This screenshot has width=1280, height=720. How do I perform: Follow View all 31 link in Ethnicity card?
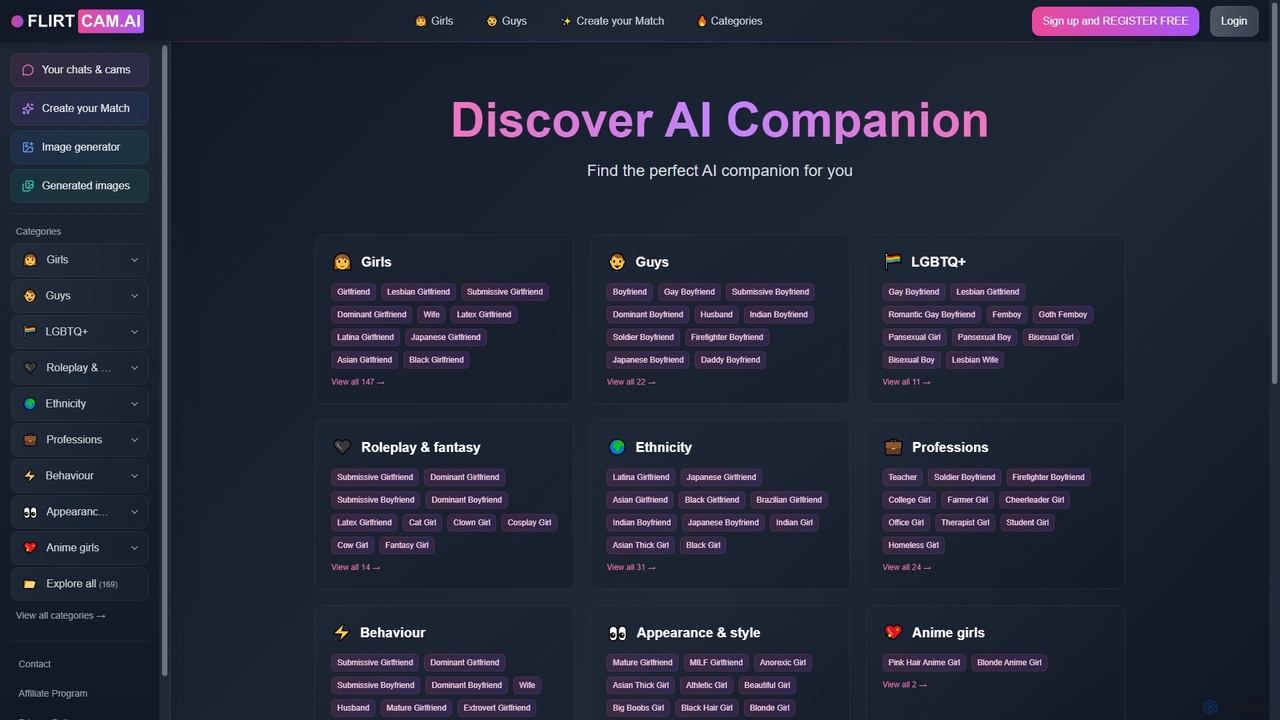coord(631,567)
